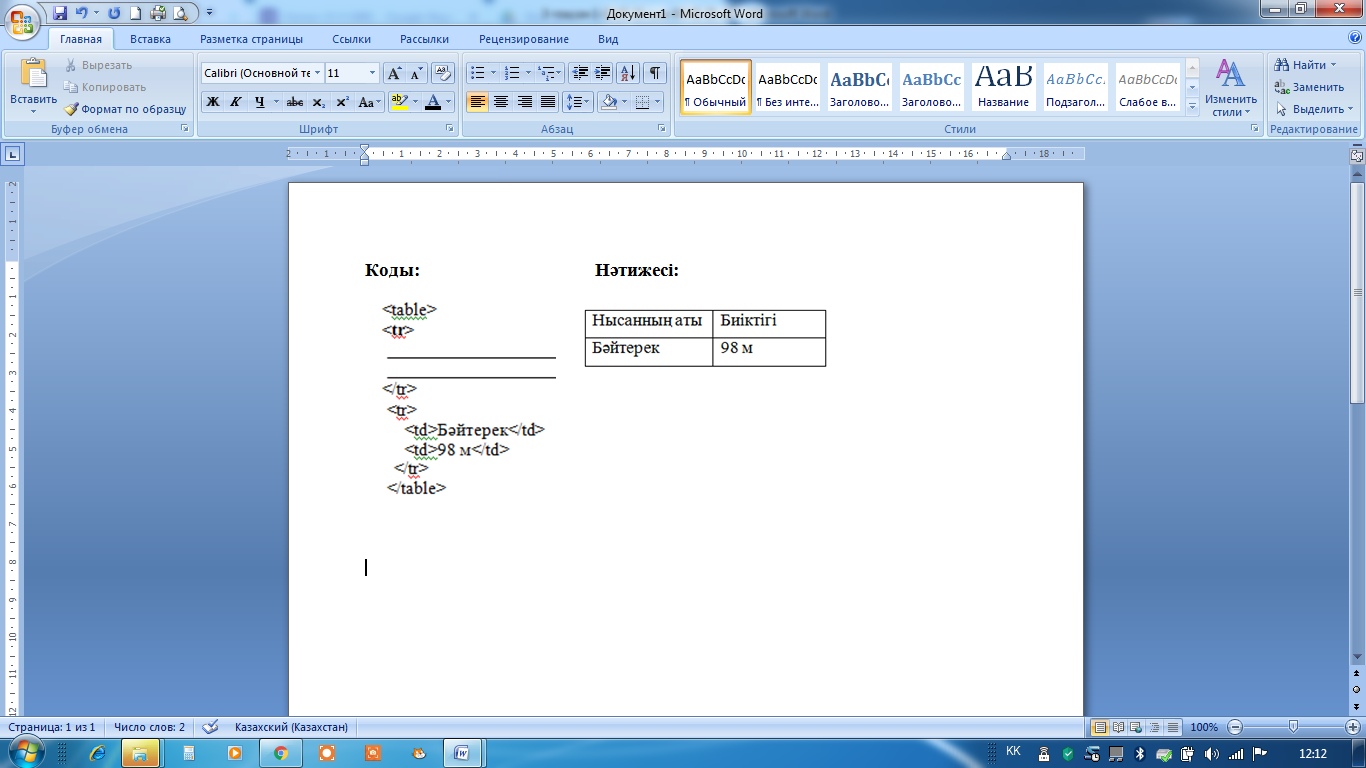Click the zoom out minus button
The width and height of the screenshot is (1366, 768).
[1235, 727]
